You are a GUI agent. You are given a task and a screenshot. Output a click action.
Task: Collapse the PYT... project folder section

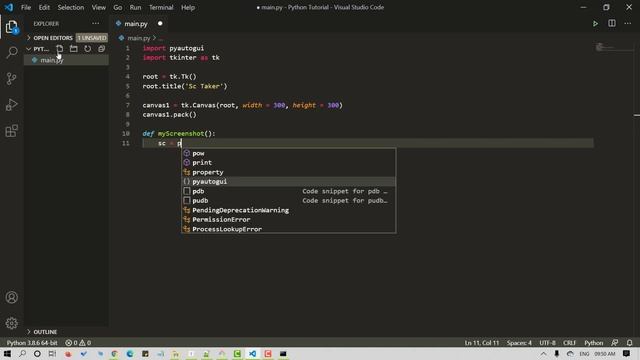37,49
